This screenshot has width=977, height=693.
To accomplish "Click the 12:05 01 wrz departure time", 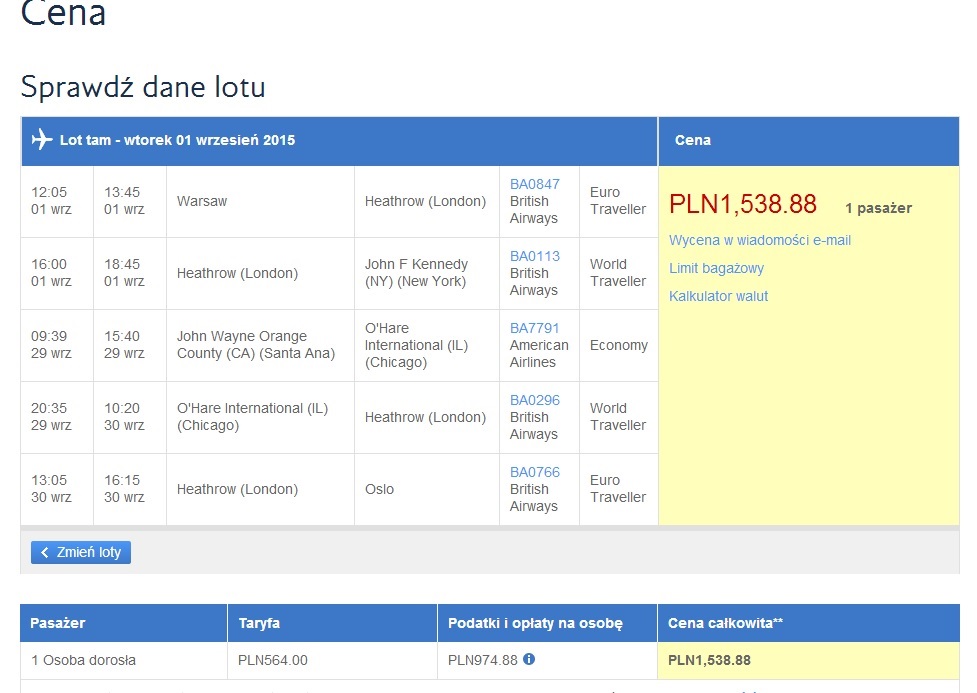I will click(51, 201).
